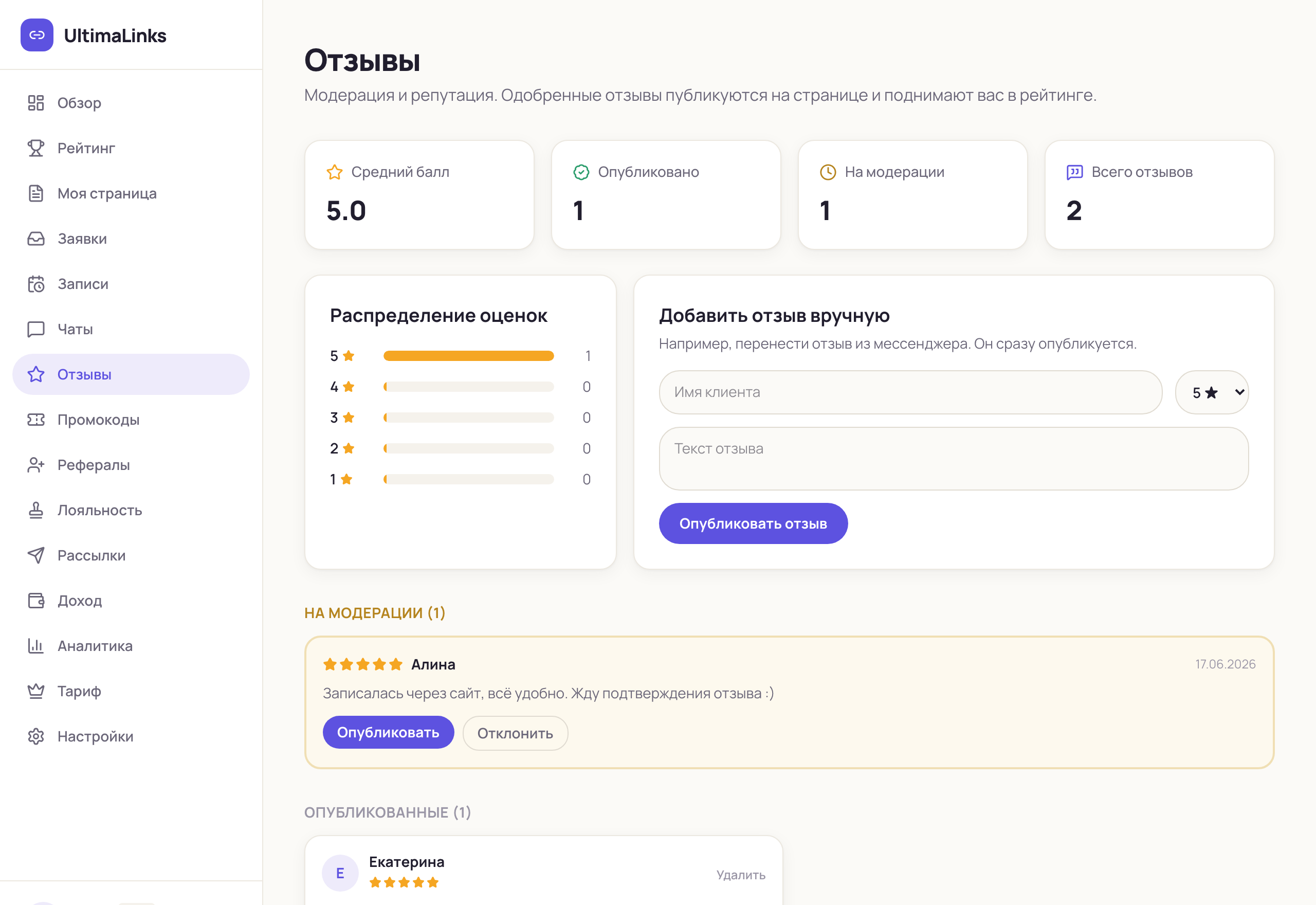Click Екатерина's avatar with letter E
Image resolution: width=1316 pixels, height=905 pixels.
[x=340, y=873]
